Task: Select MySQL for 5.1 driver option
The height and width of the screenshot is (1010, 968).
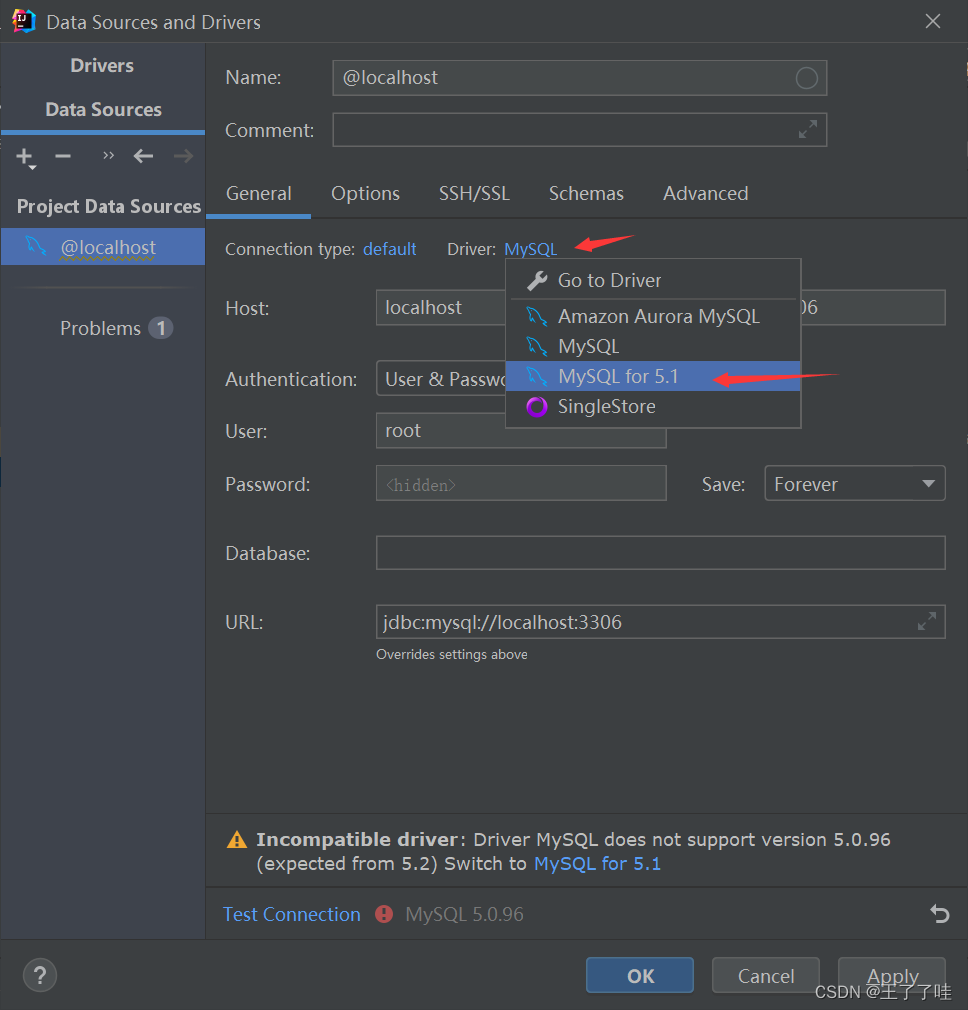Action: click(x=653, y=376)
